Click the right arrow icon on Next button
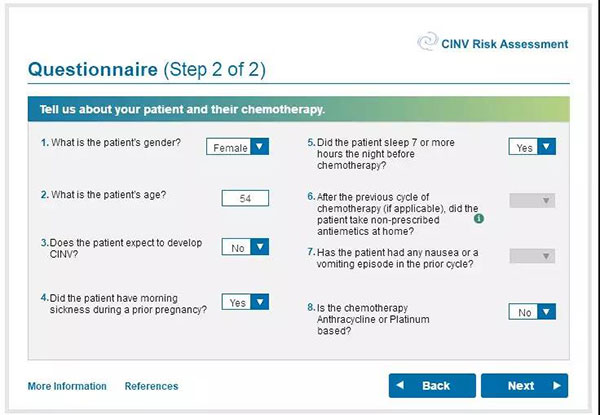The height and width of the screenshot is (415, 600). click(x=557, y=386)
